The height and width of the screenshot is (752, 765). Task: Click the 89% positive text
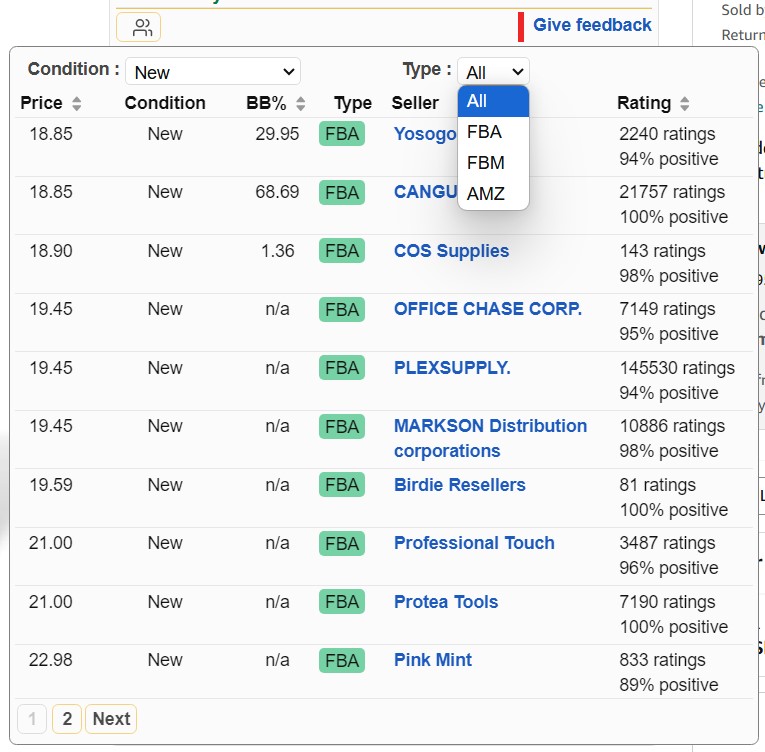tap(668, 685)
